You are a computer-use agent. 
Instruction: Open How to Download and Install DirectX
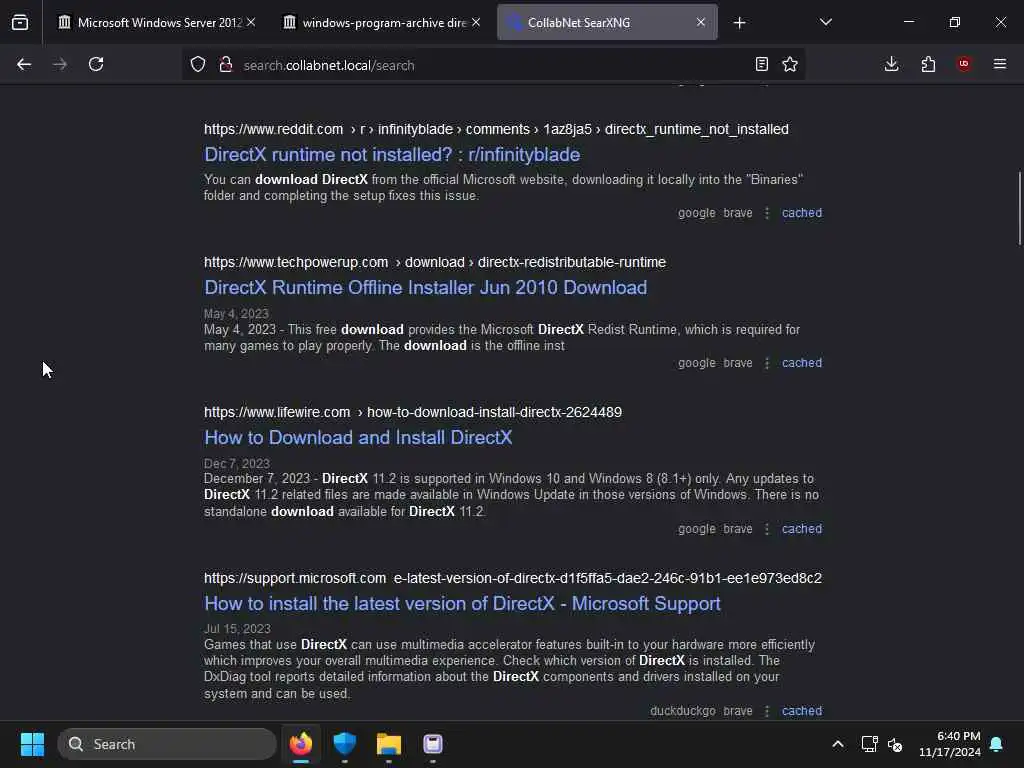coord(358,438)
